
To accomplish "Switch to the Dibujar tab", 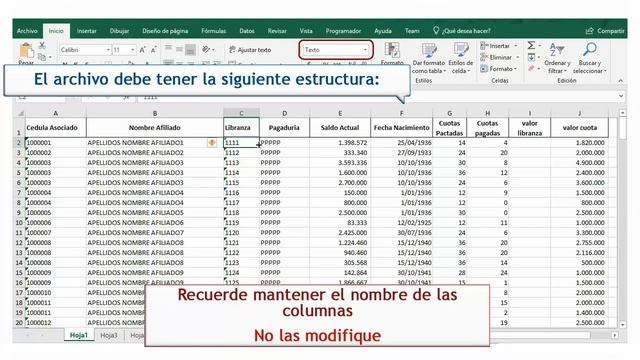I will tap(119, 31).
